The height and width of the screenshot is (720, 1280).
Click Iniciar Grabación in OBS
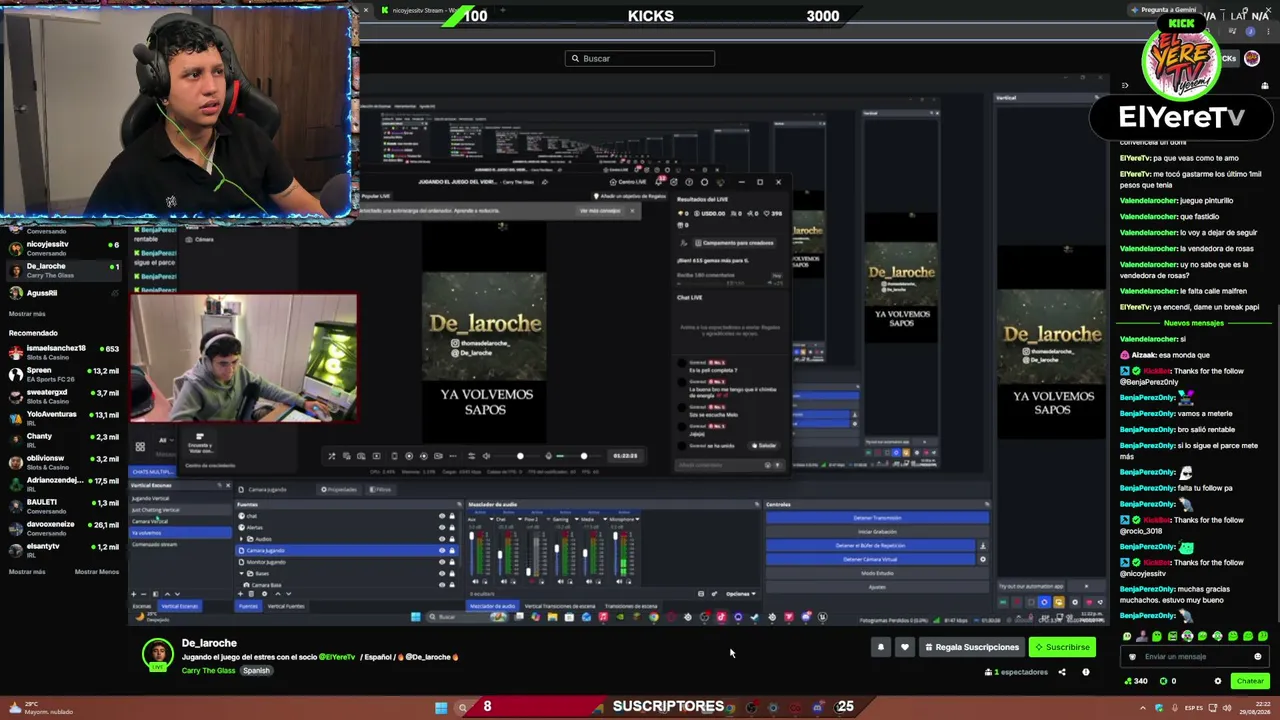point(877,531)
